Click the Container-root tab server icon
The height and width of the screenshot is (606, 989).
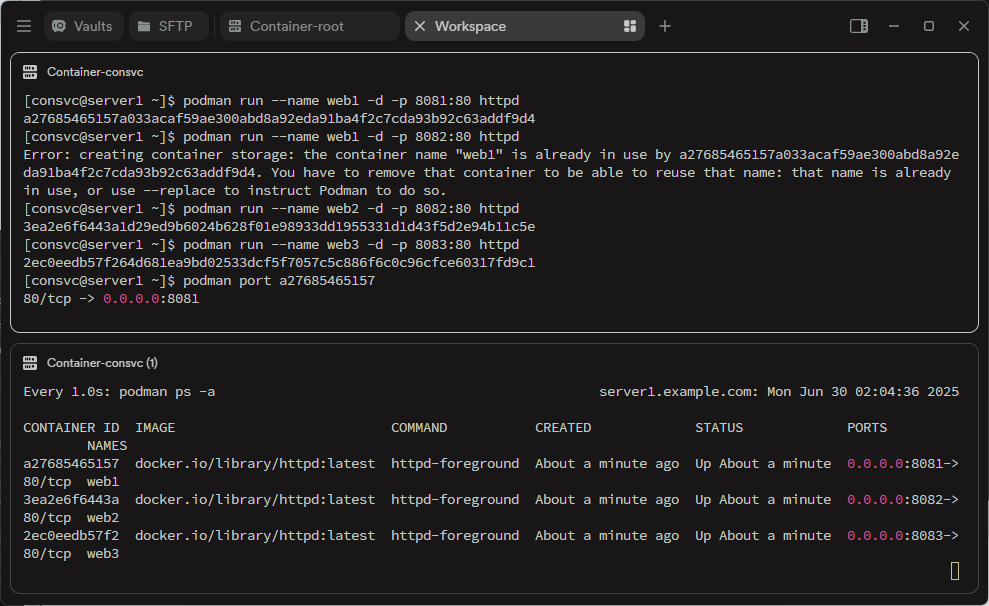tap(235, 26)
